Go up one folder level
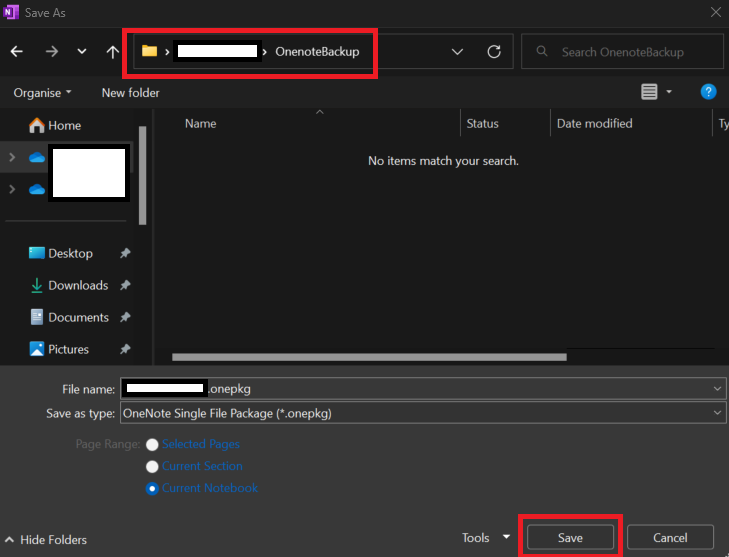Image resolution: width=729 pixels, height=557 pixels. pyautogui.click(x=112, y=51)
